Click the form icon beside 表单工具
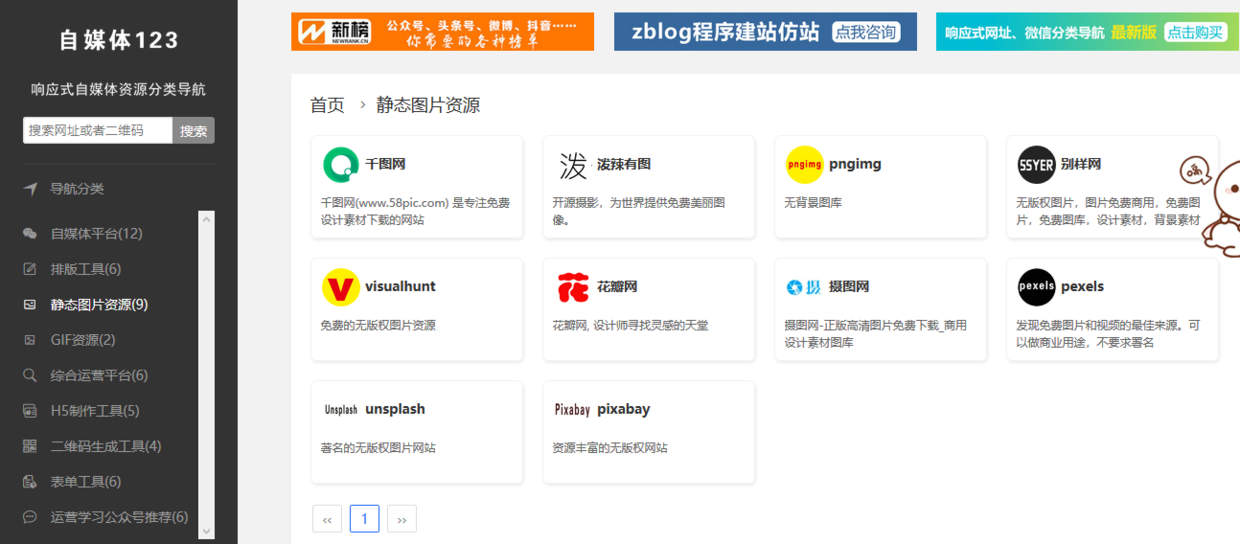Viewport: 1240px width, 544px height. pos(30,482)
